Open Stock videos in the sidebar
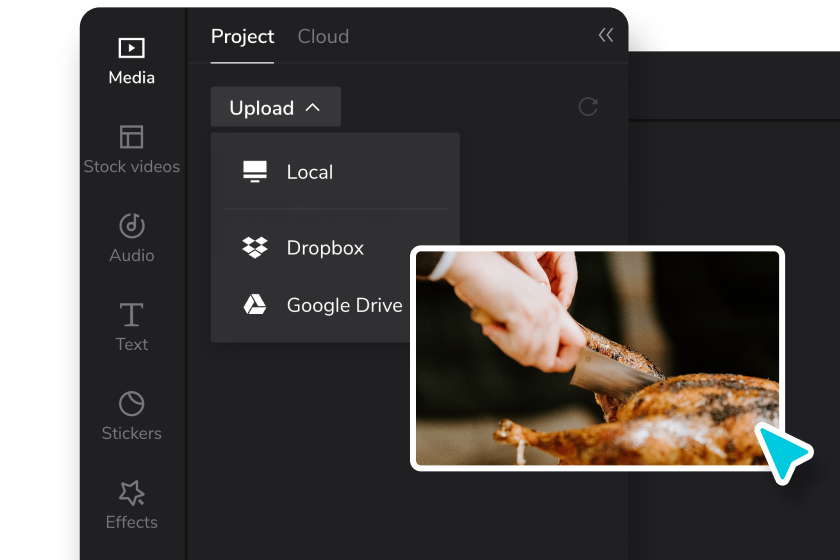The height and width of the screenshot is (560, 840). click(x=131, y=150)
